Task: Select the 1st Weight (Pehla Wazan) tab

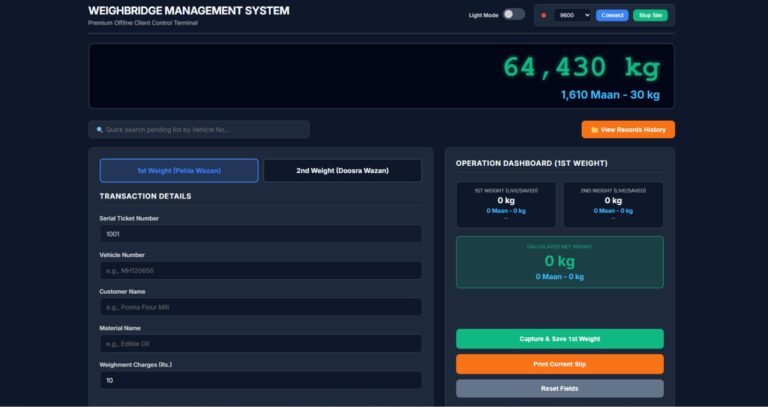Action: point(179,170)
